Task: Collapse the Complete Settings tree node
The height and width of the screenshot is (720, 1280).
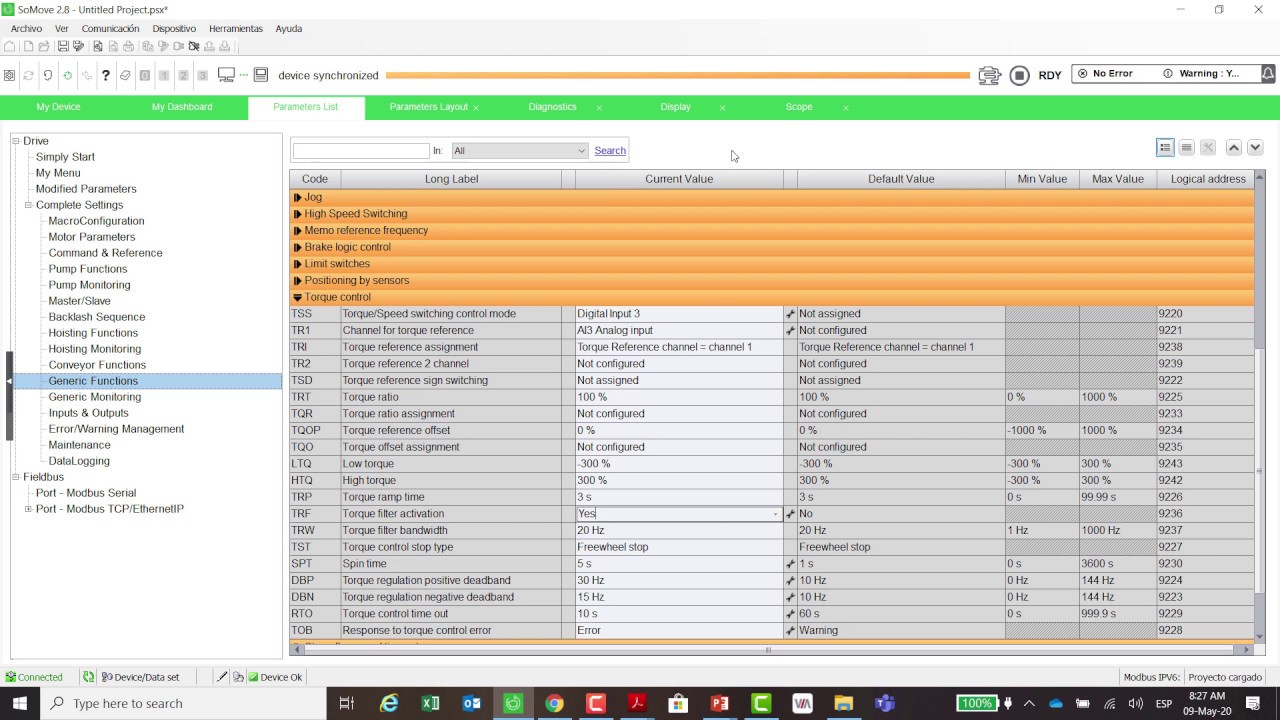Action: coord(29,205)
